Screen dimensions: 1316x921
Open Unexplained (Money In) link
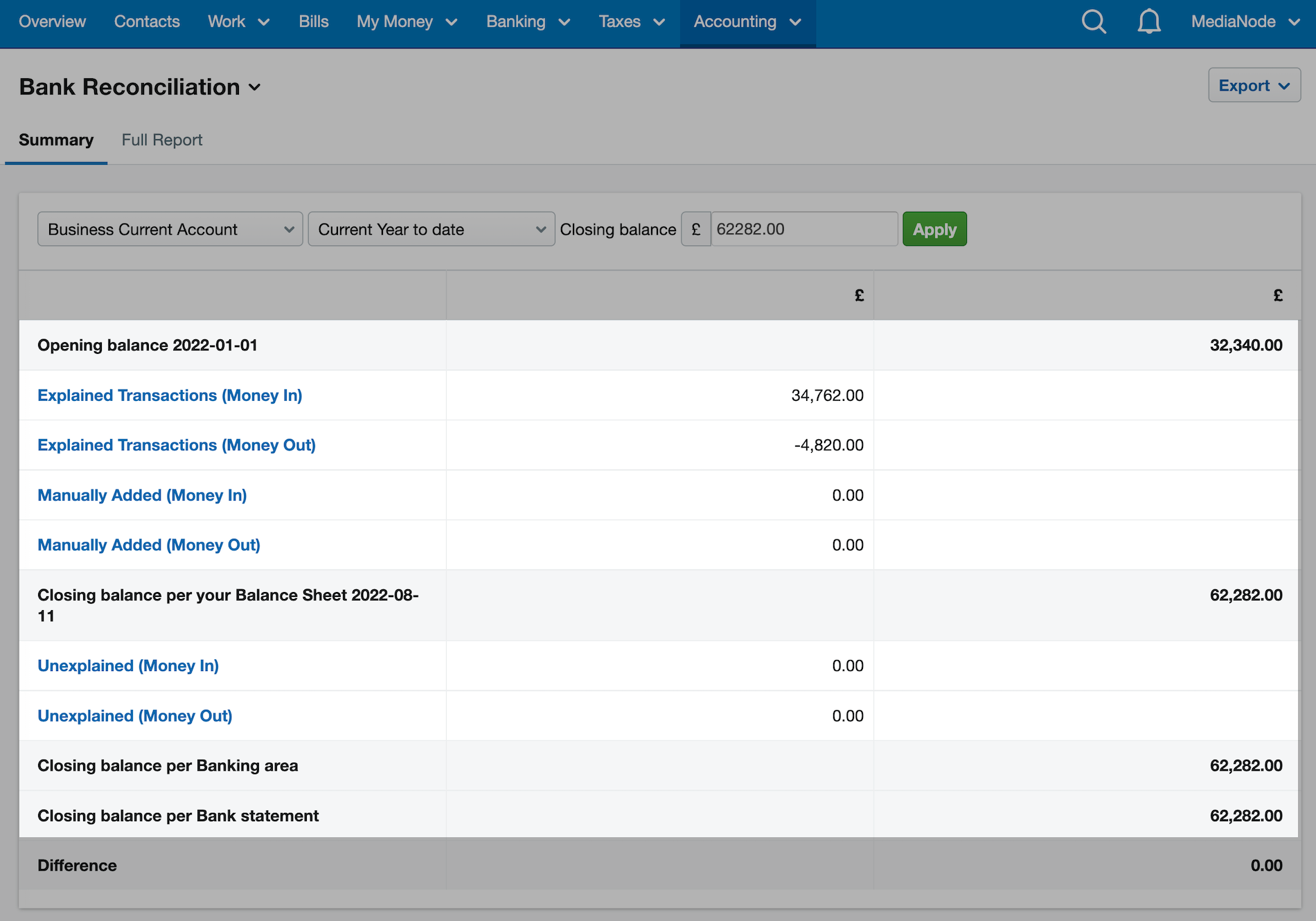[128, 665]
